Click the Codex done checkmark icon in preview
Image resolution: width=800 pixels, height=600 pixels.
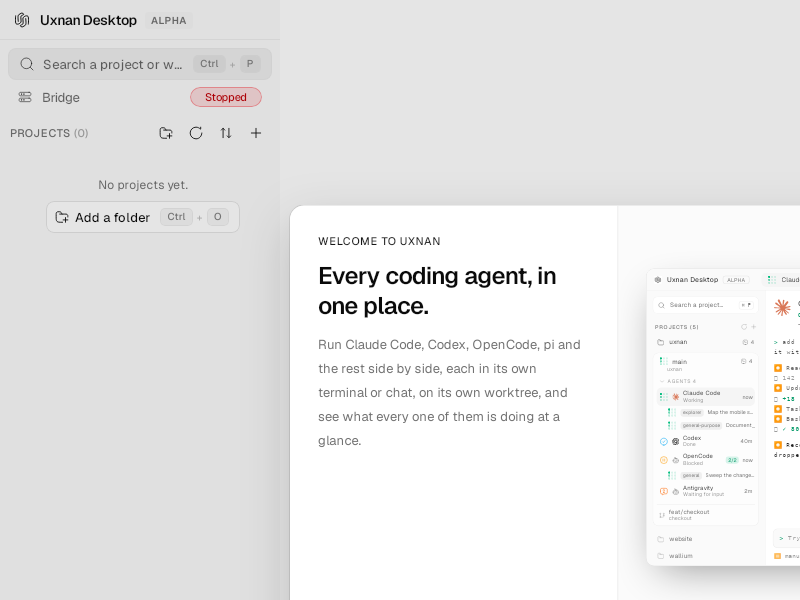(664, 441)
